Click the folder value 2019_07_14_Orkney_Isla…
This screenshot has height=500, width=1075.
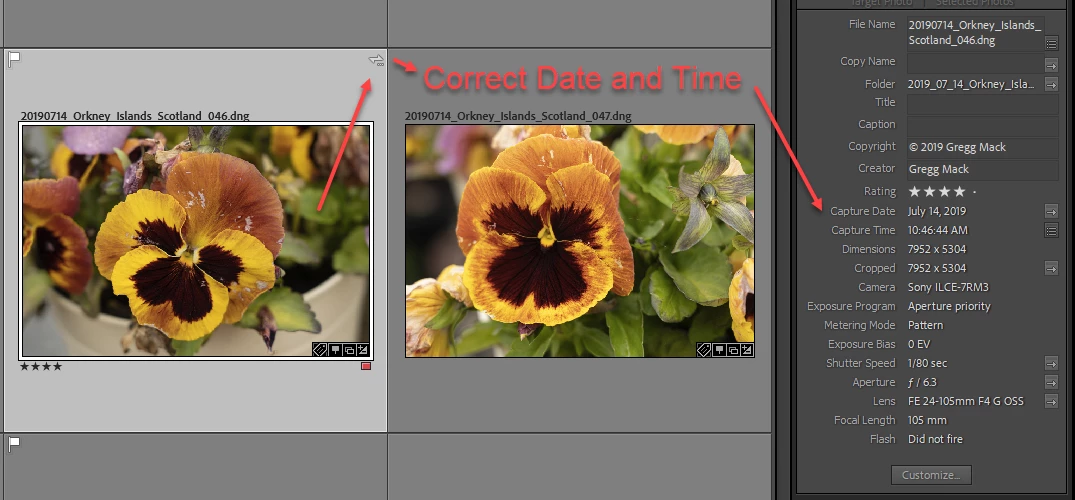pos(969,84)
